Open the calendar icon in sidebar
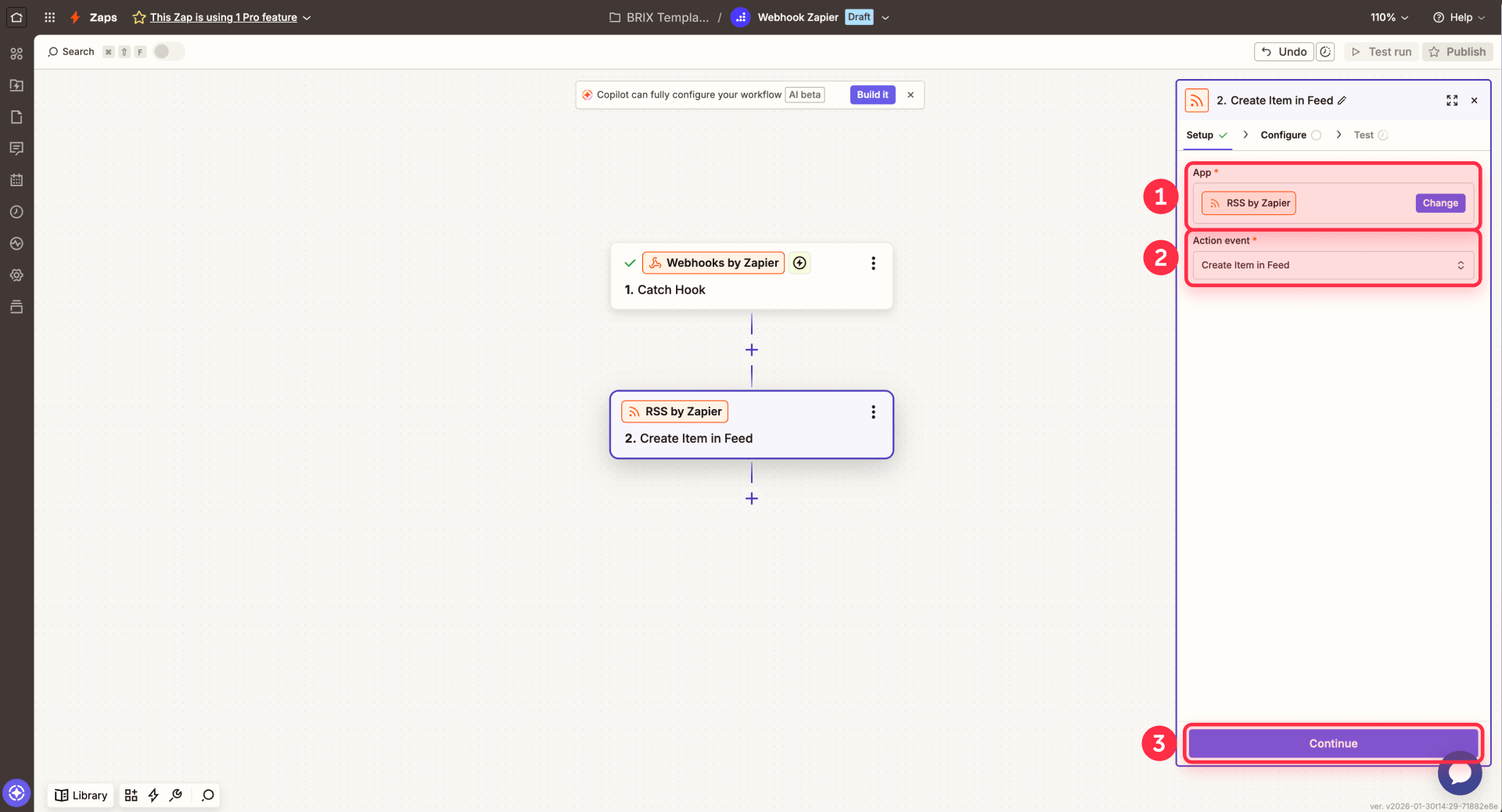Image resolution: width=1502 pixels, height=812 pixels. point(16,180)
